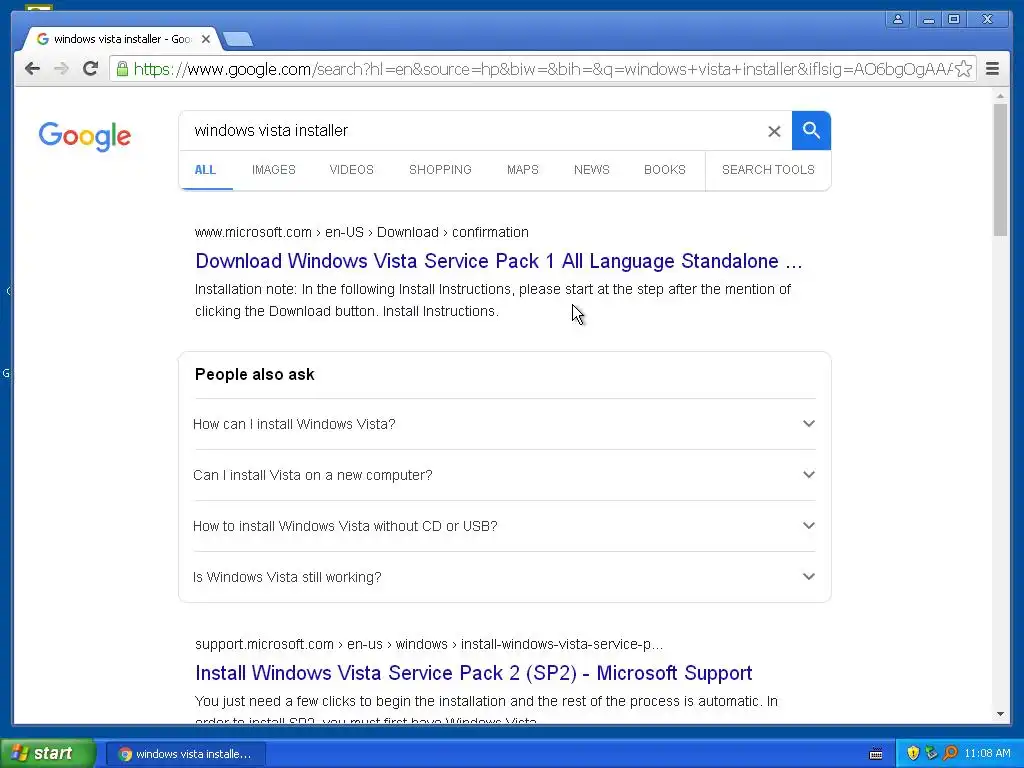Open the on-screen keyboard tray icon
1024x768 pixels.
876,754
